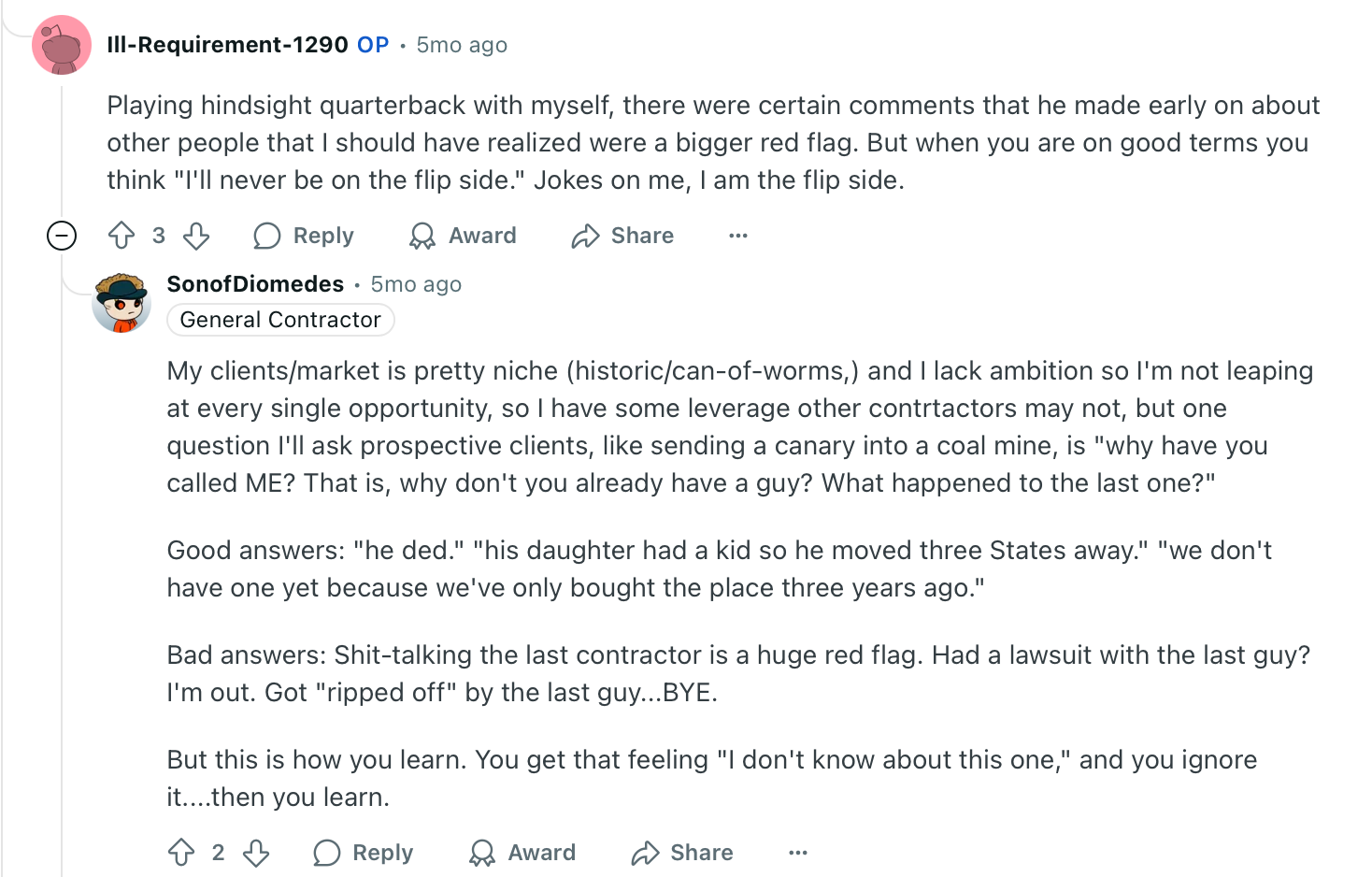
Task: Click Share arrow on OP's comment
Action: click(585, 236)
